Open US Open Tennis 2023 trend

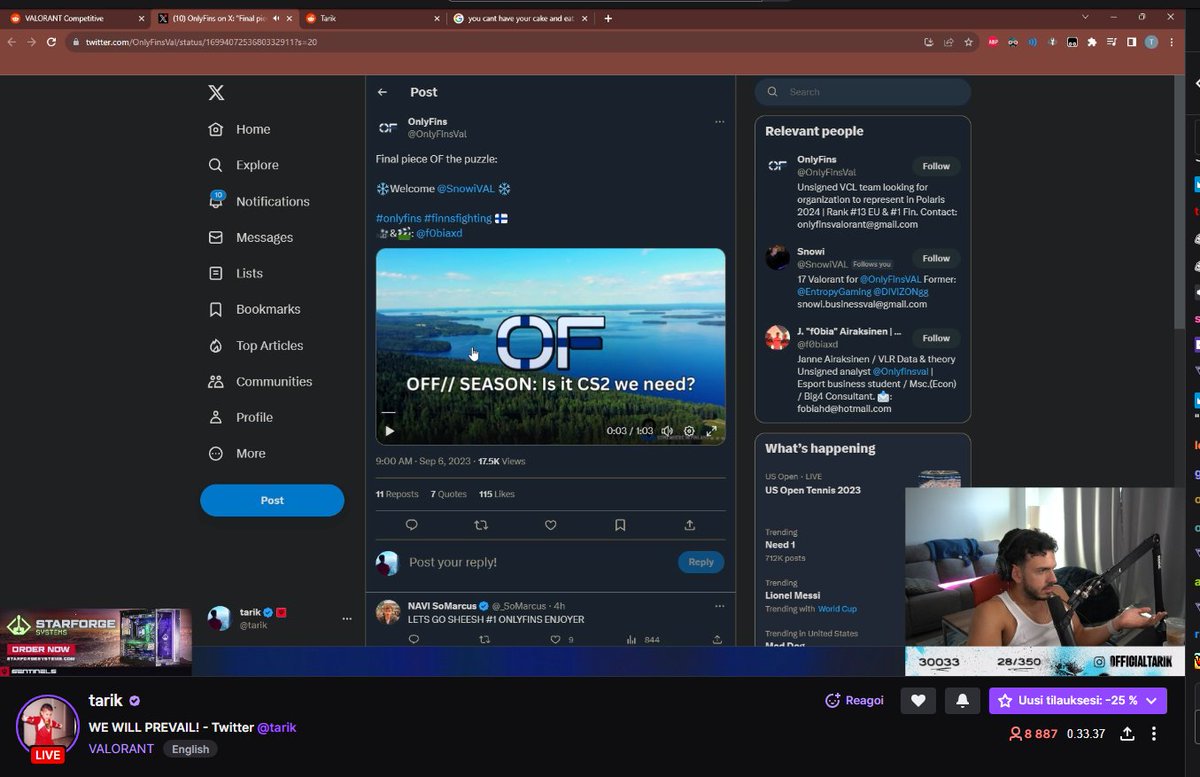click(x=813, y=490)
